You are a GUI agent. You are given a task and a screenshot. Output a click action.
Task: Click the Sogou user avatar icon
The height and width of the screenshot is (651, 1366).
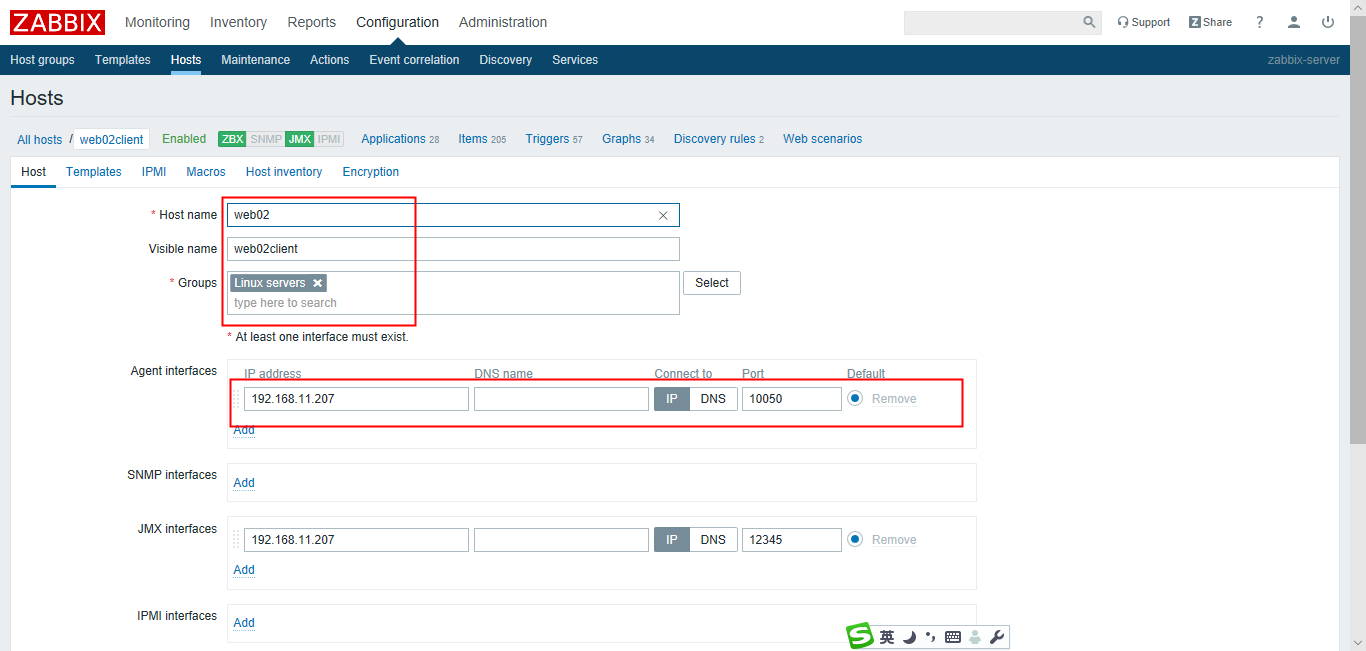click(x=975, y=637)
